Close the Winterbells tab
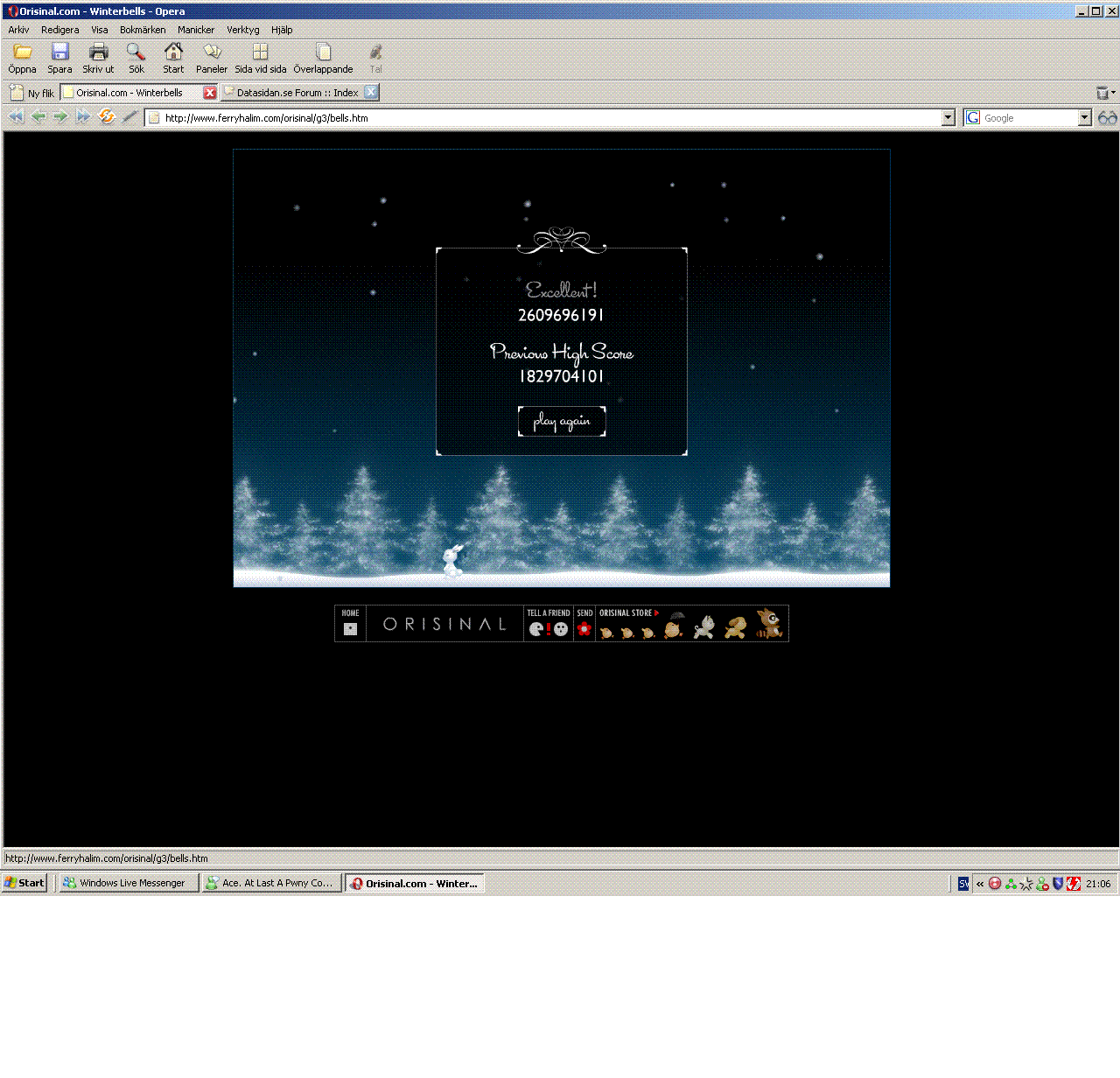 tap(210, 93)
